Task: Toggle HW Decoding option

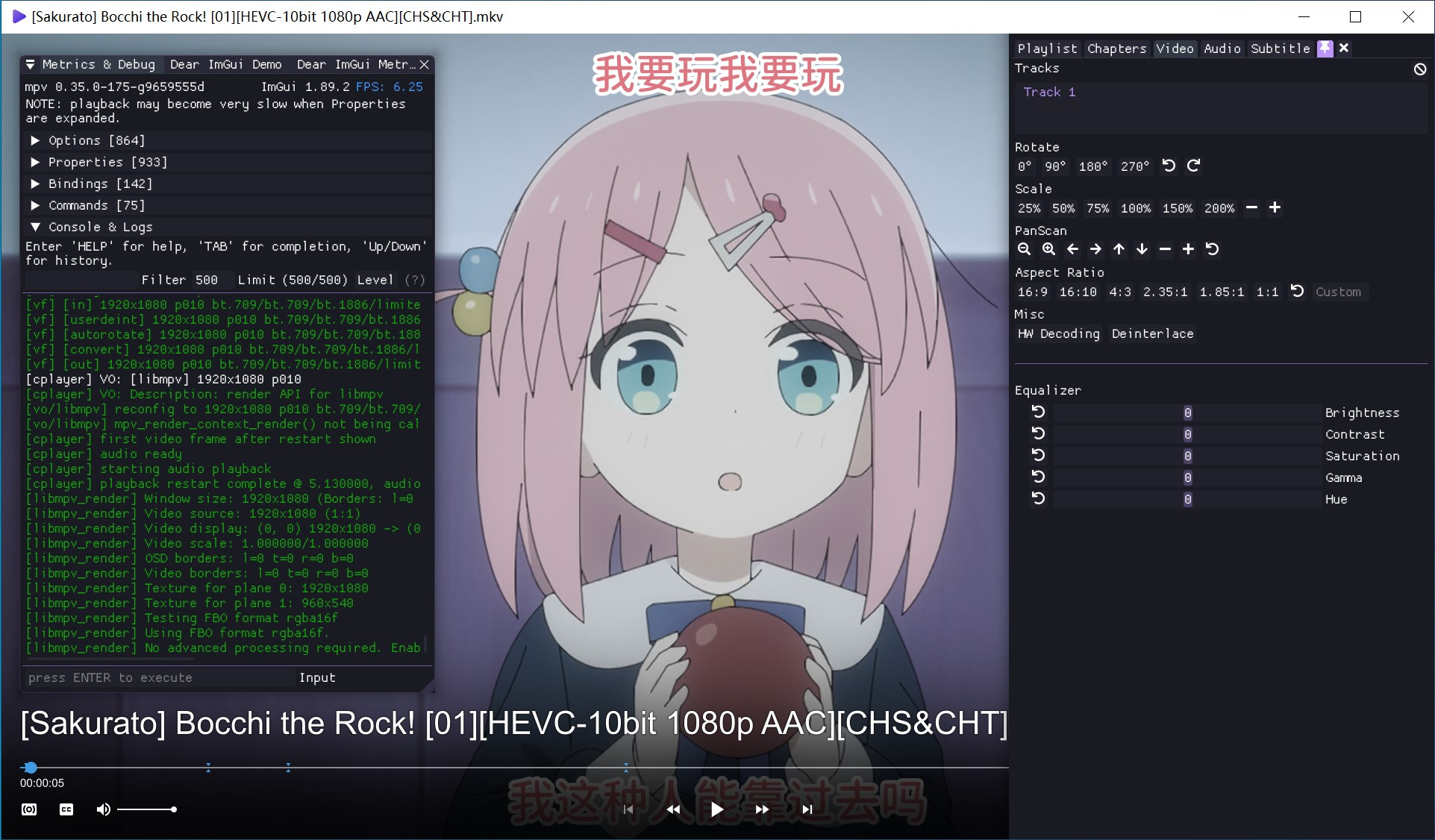Action: (x=1059, y=333)
